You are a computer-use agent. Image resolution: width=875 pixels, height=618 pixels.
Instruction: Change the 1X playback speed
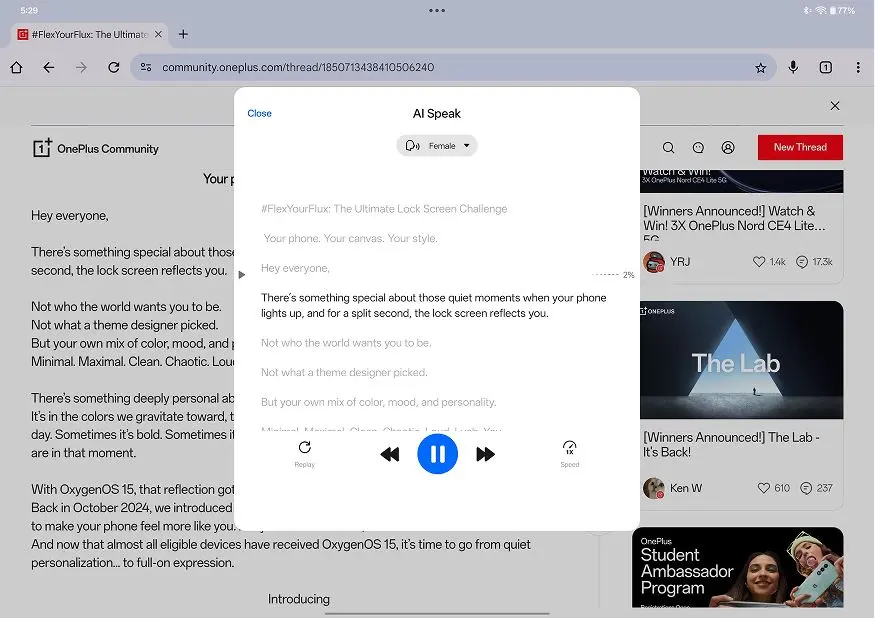pyautogui.click(x=569, y=449)
